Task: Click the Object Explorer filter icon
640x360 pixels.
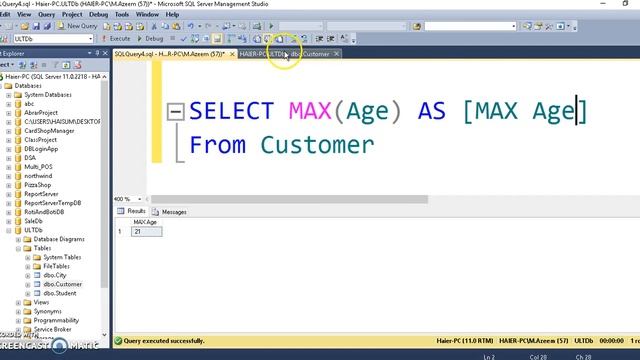Action: pyautogui.click(x=55, y=65)
